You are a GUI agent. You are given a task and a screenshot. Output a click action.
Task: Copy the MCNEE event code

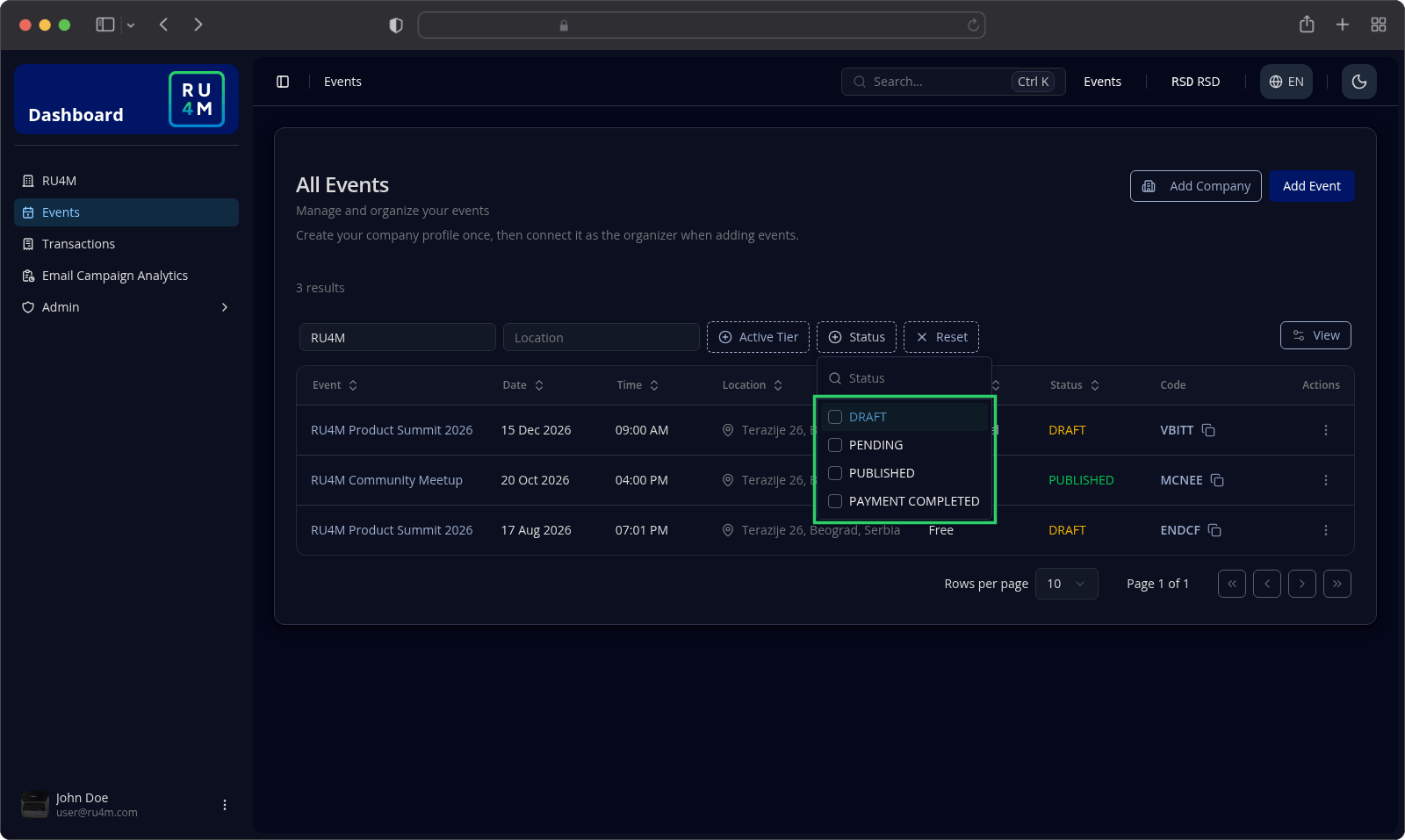click(x=1217, y=480)
